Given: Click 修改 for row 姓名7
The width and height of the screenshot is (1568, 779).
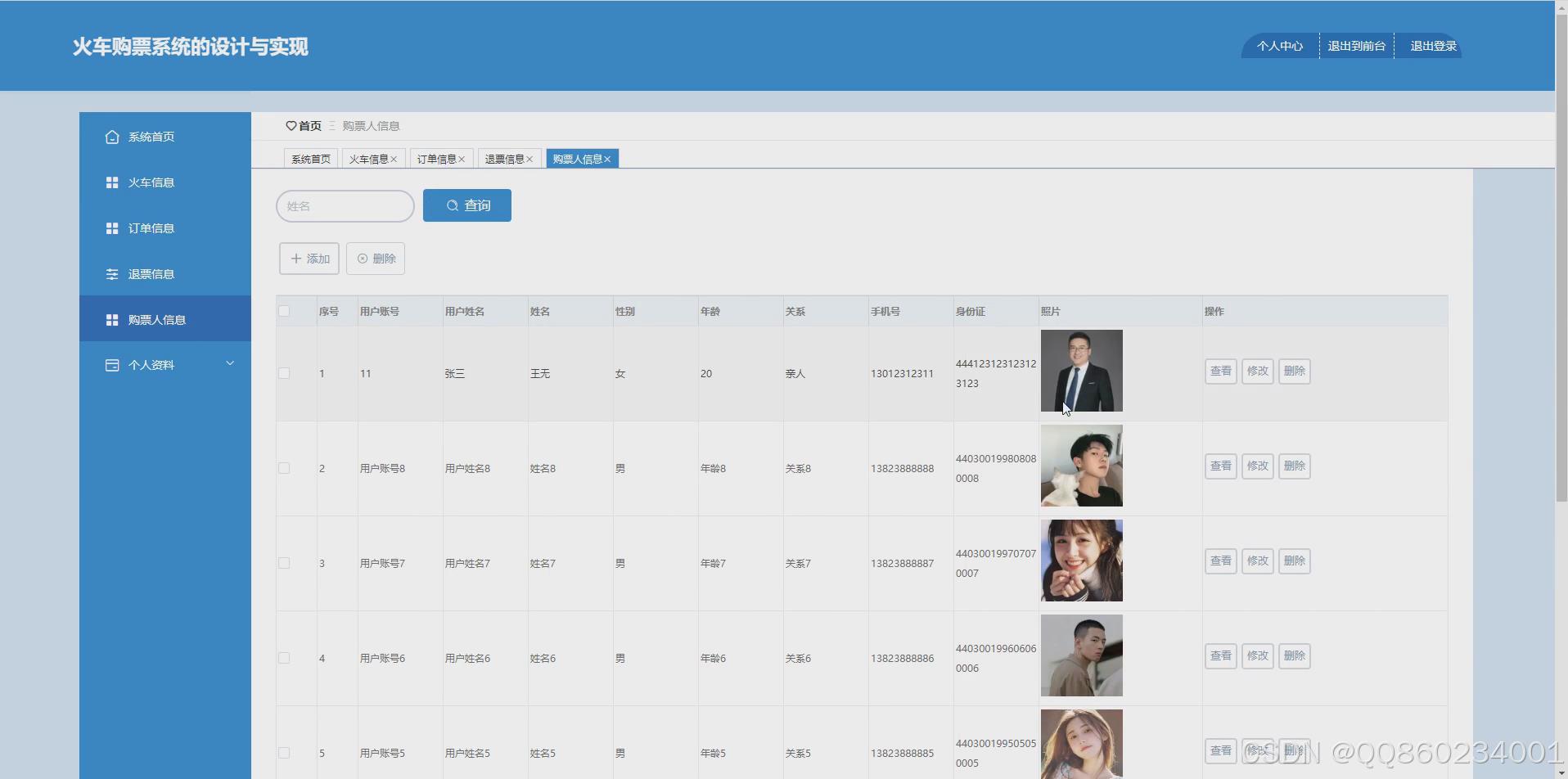Looking at the screenshot, I should pyautogui.click(x=1258, y=561).
